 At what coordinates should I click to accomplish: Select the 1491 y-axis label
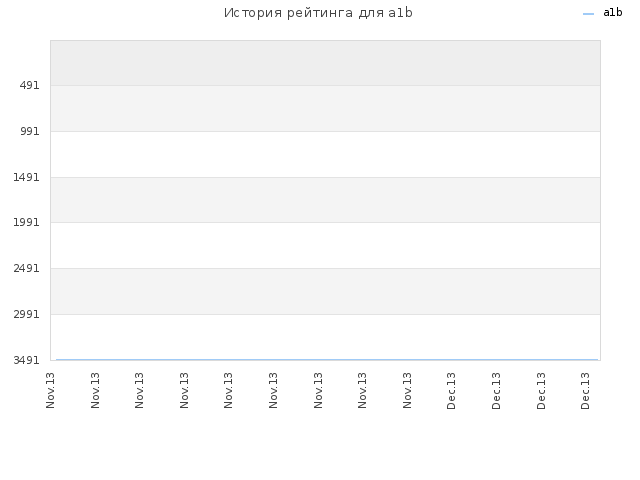pos(26,177)
